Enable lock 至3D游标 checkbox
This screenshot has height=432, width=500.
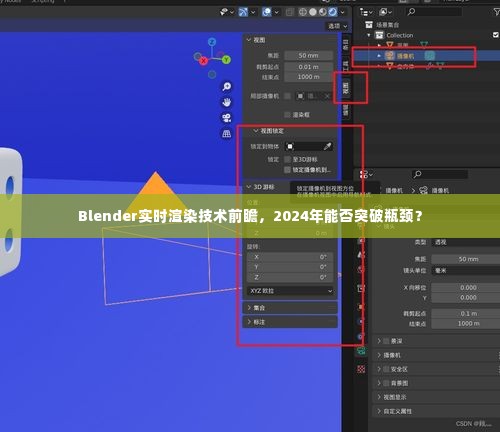click(287, 160)
